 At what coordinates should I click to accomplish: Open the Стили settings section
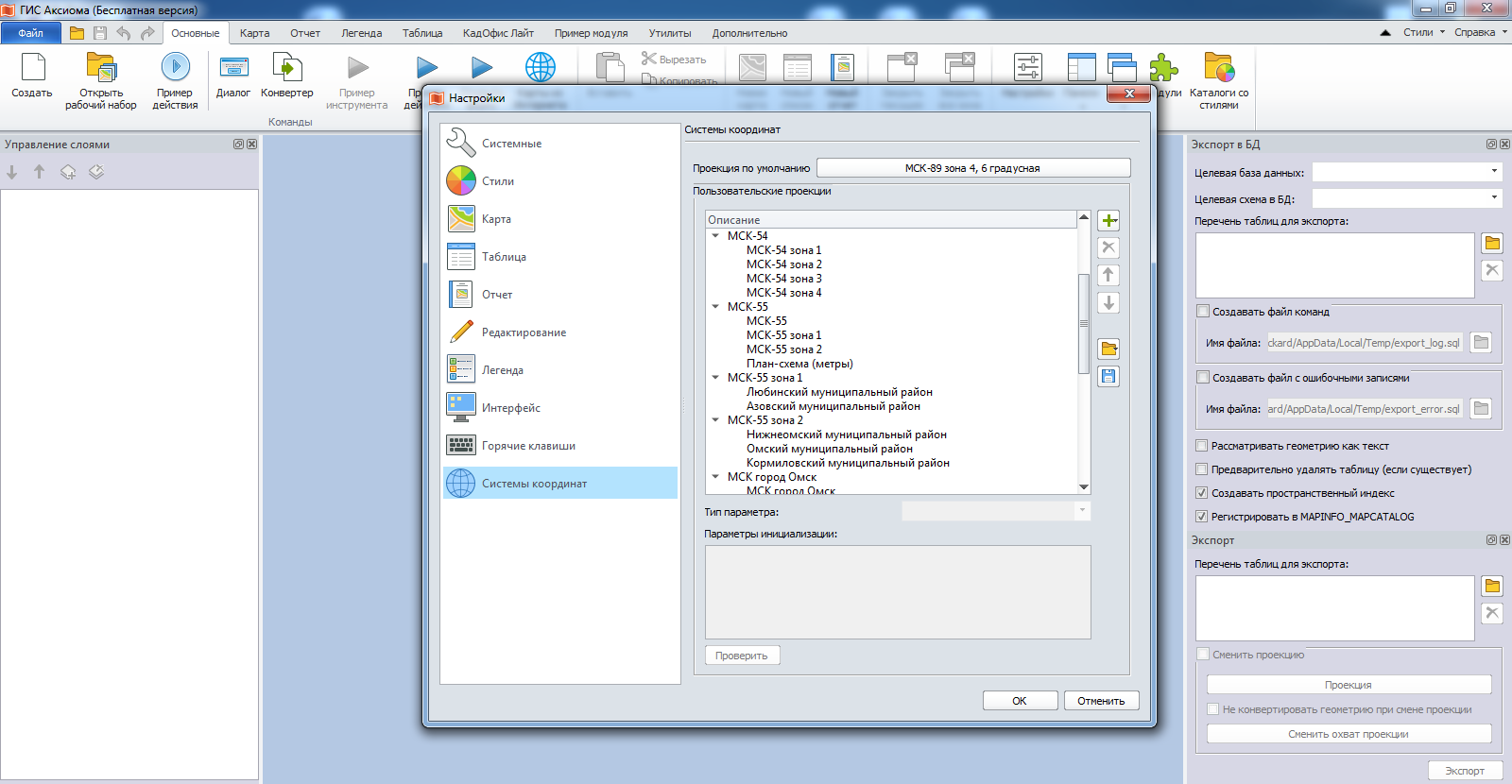coord(498,181)
